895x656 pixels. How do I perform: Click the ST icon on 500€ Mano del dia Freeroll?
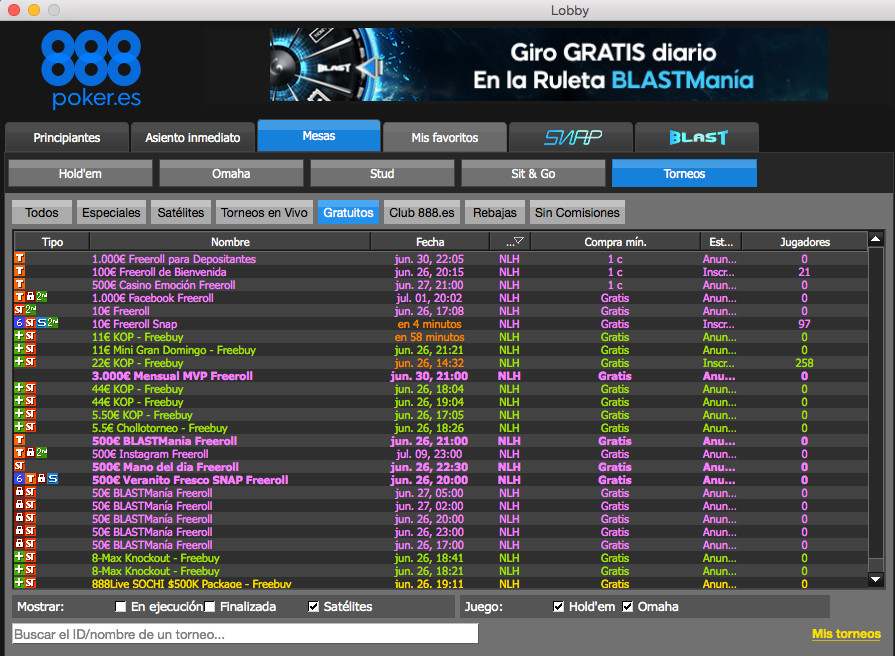coord(19,466)
